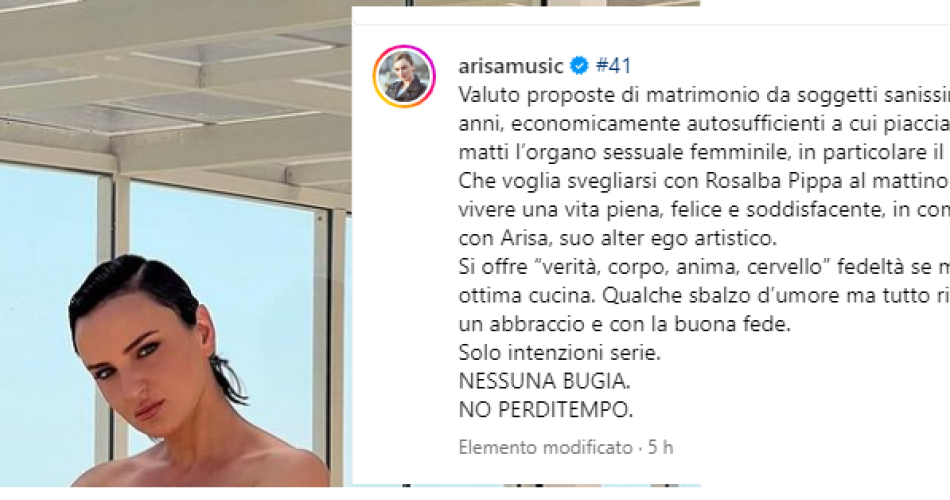The height and width of the screenshot is (500, 950).
Task: Open the #41 hashtag link
Action: [x=613, y=65]
